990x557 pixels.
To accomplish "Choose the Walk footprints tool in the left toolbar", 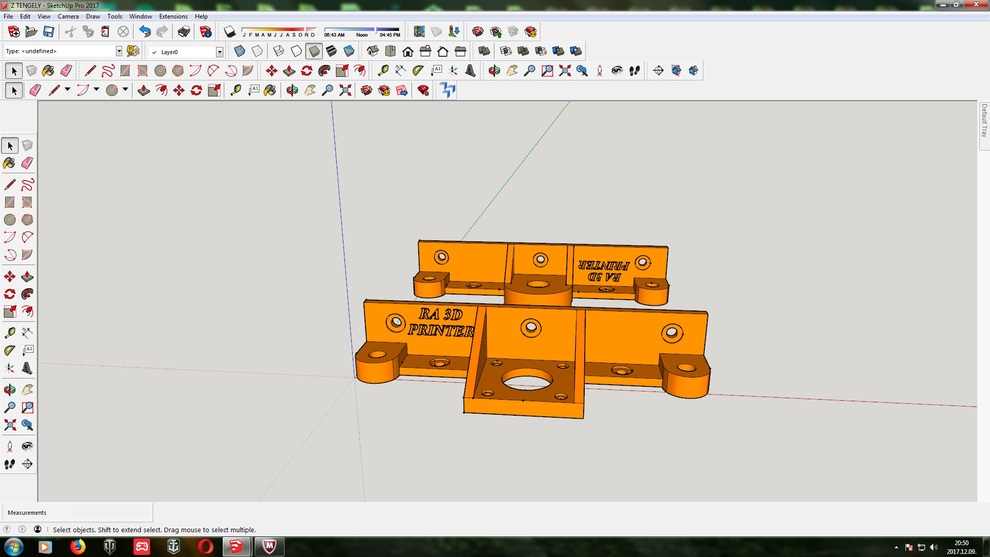I will [x=10, y=464].
